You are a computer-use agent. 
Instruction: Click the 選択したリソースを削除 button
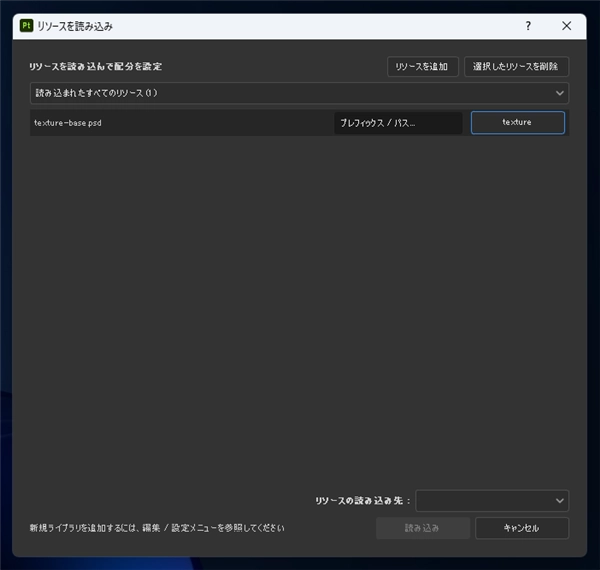[516, 67]
